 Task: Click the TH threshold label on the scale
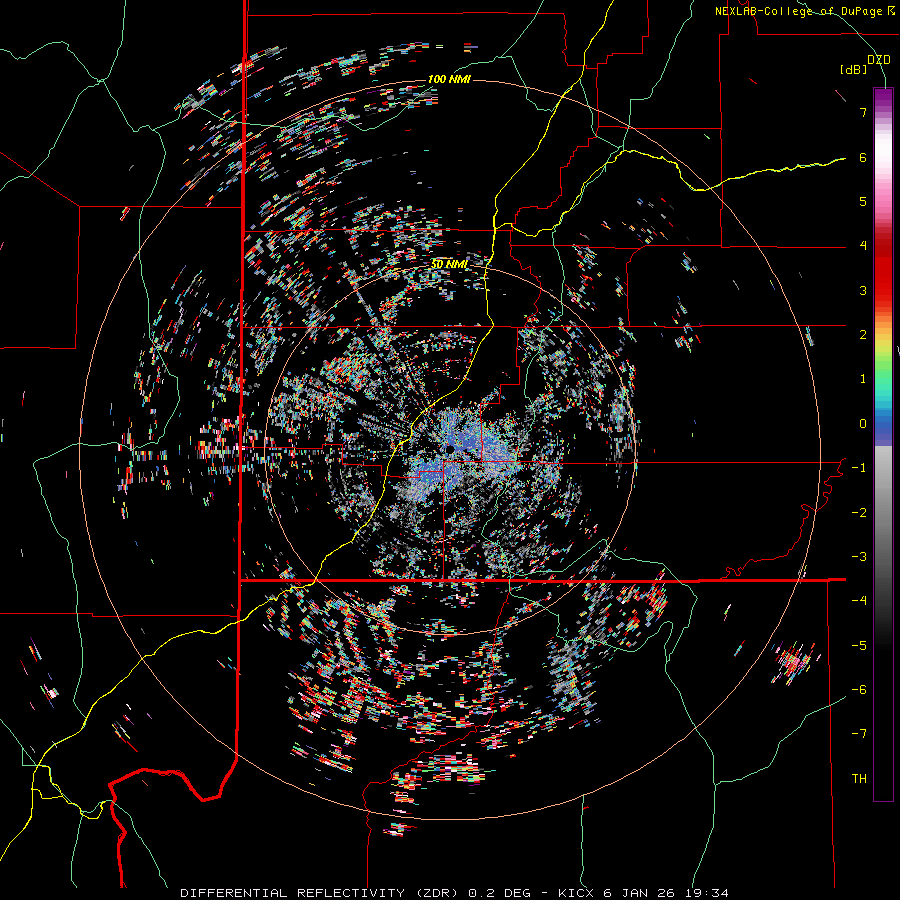[859, 779]
